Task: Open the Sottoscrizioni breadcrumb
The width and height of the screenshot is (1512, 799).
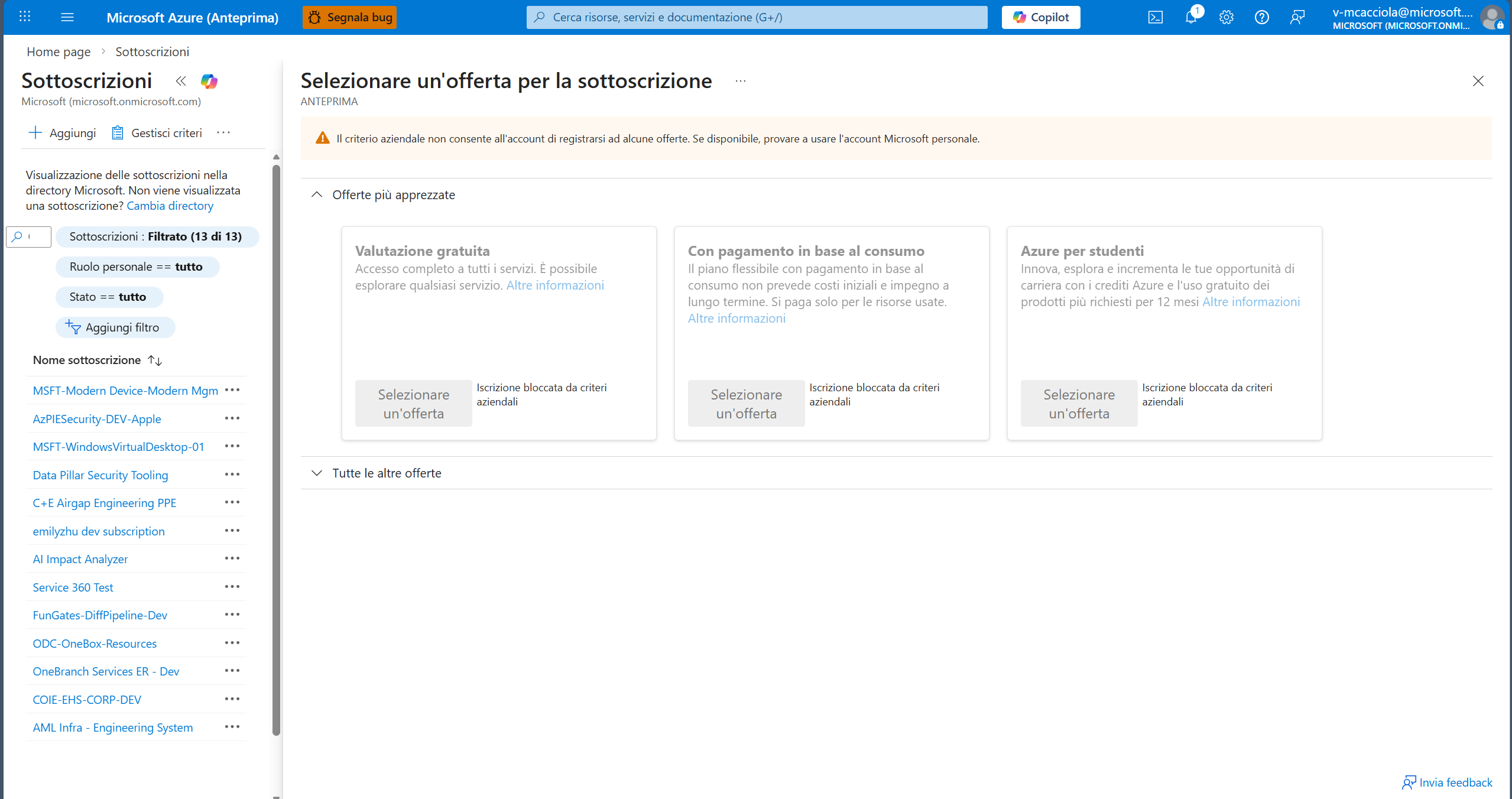Action: point(152,51)
